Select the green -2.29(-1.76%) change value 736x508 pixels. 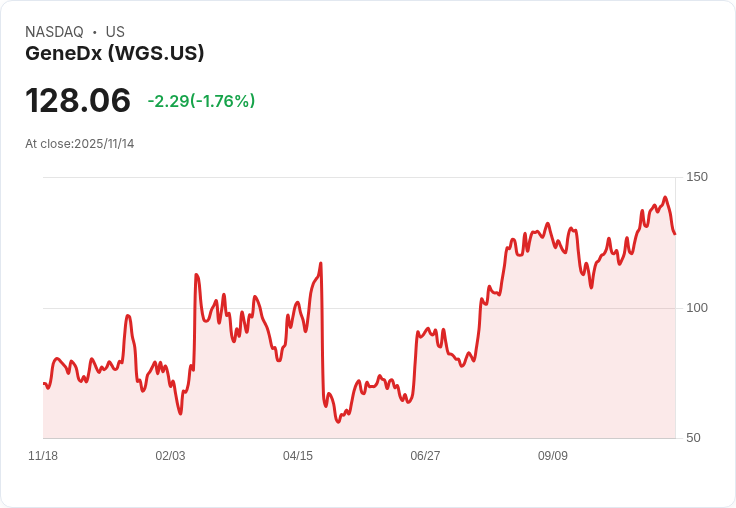(x=201, y=101)
